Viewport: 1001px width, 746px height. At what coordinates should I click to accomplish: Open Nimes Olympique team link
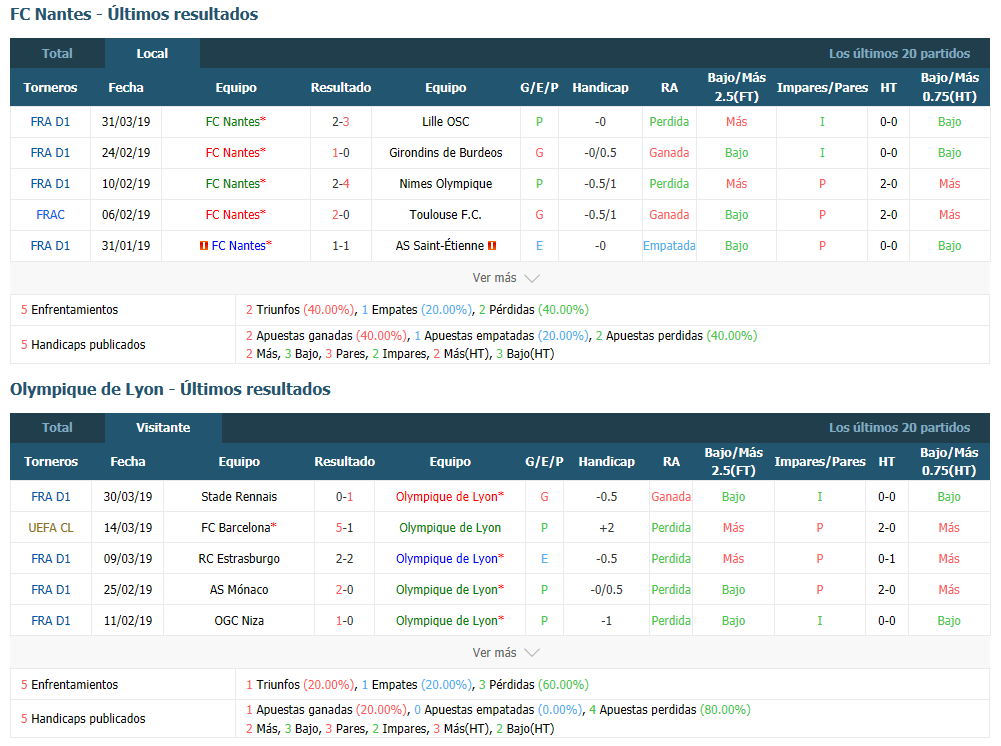point(446,184)
